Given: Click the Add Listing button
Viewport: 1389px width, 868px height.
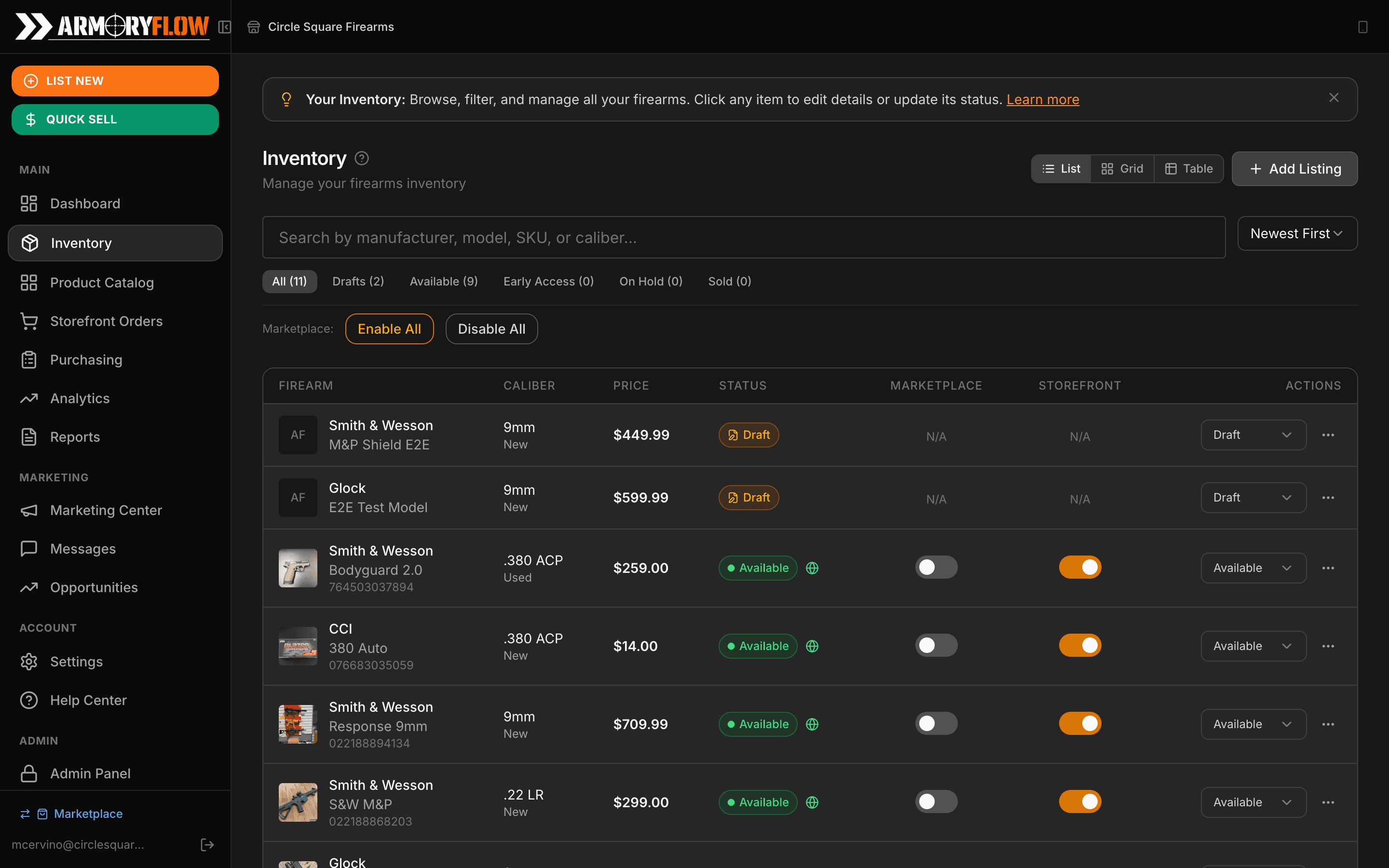Looking at the screenshot, I should click(x=1294, y=168).
